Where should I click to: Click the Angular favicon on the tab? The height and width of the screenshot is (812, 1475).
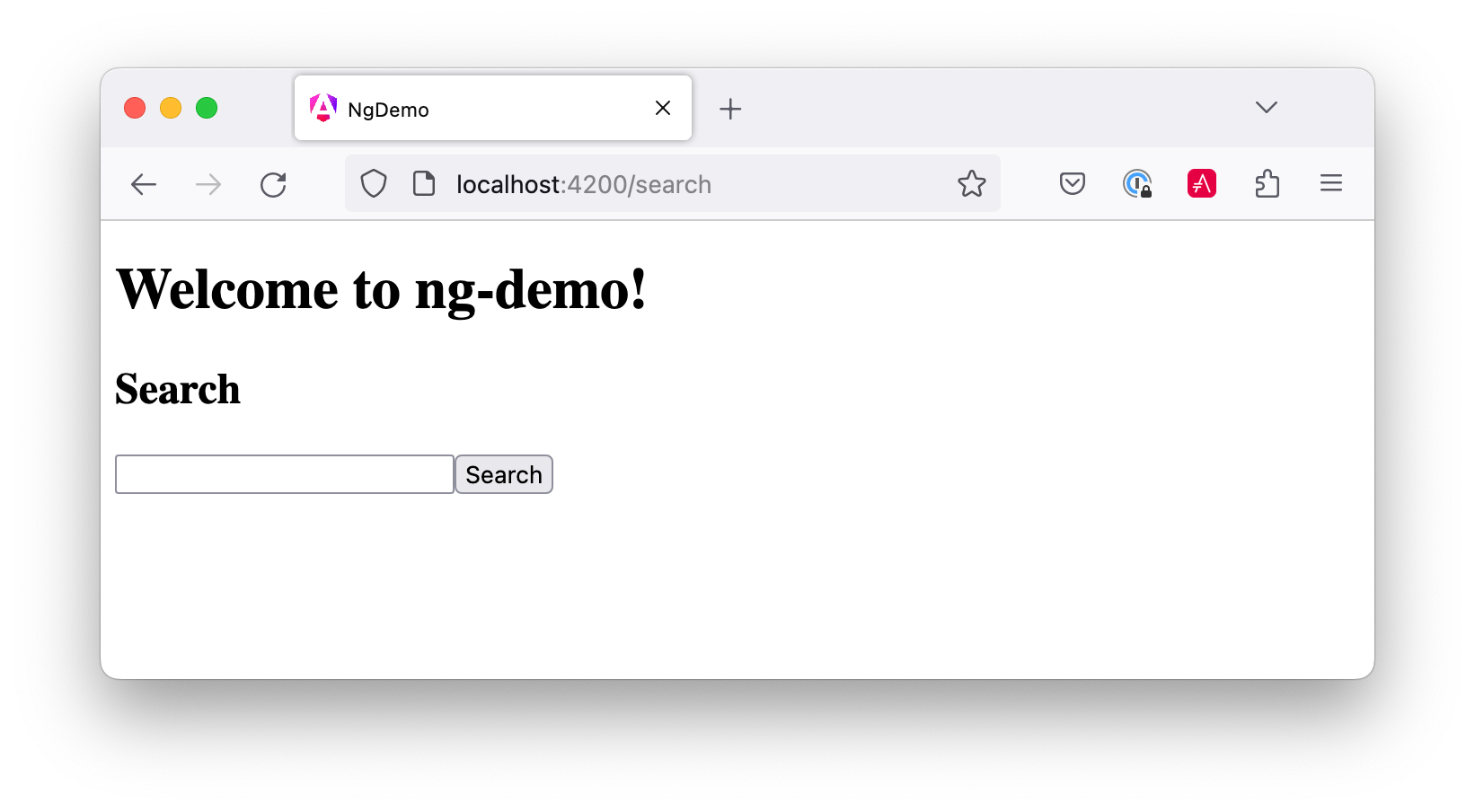coord(323,108)
